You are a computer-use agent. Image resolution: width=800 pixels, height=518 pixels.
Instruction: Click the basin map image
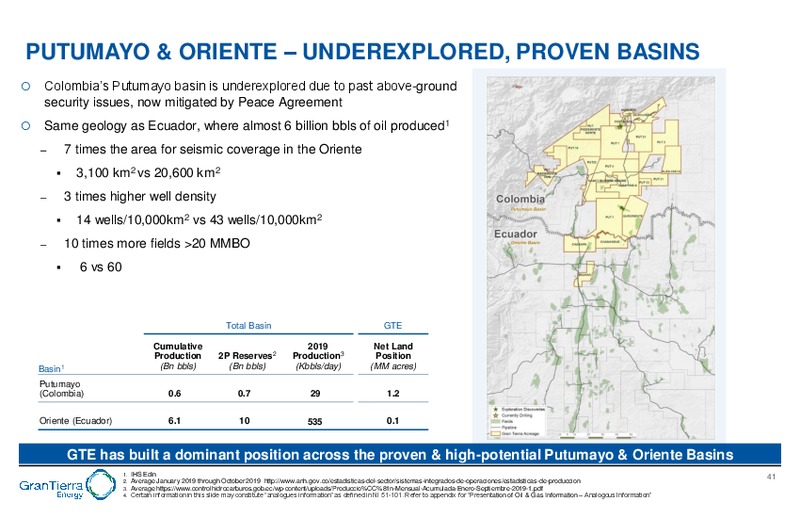pos(600,257)
